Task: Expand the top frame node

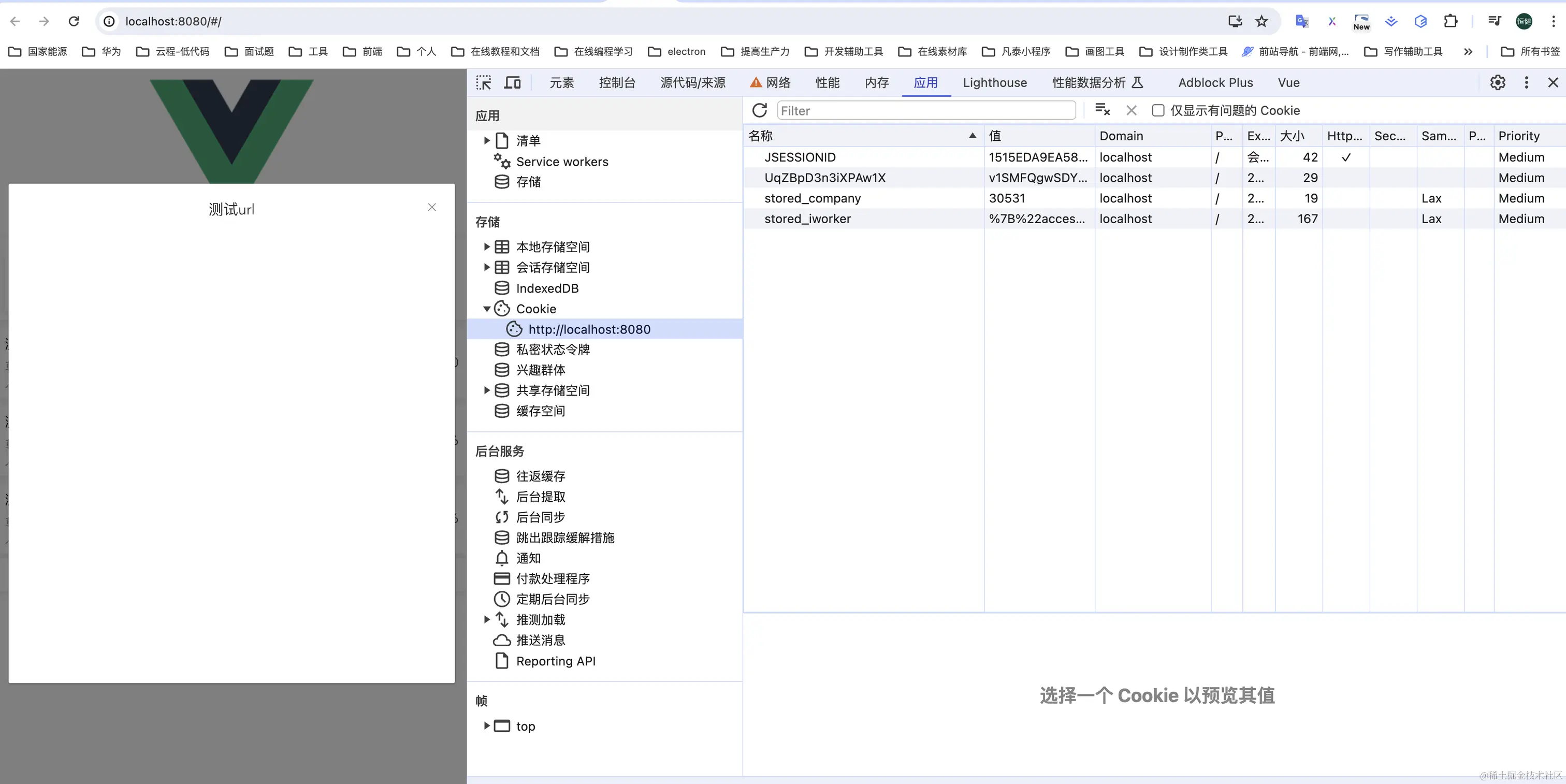Action: coord(486,725)
